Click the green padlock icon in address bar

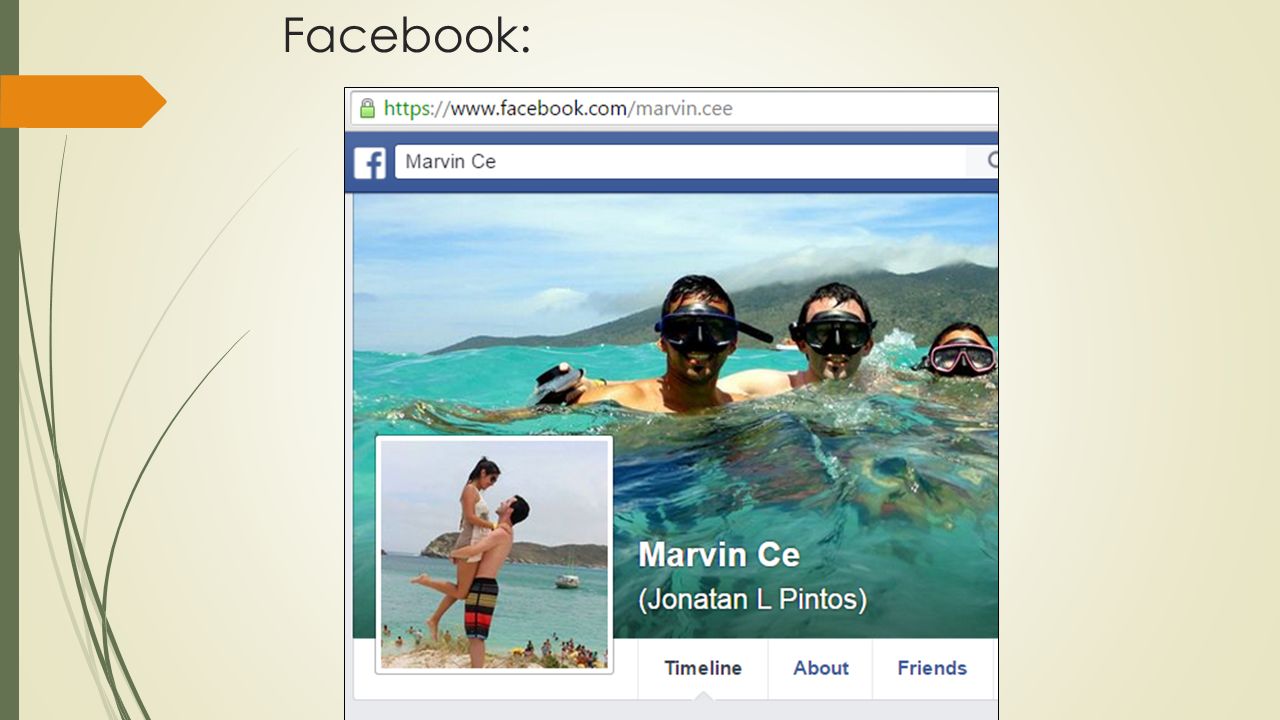click(367, 108)
